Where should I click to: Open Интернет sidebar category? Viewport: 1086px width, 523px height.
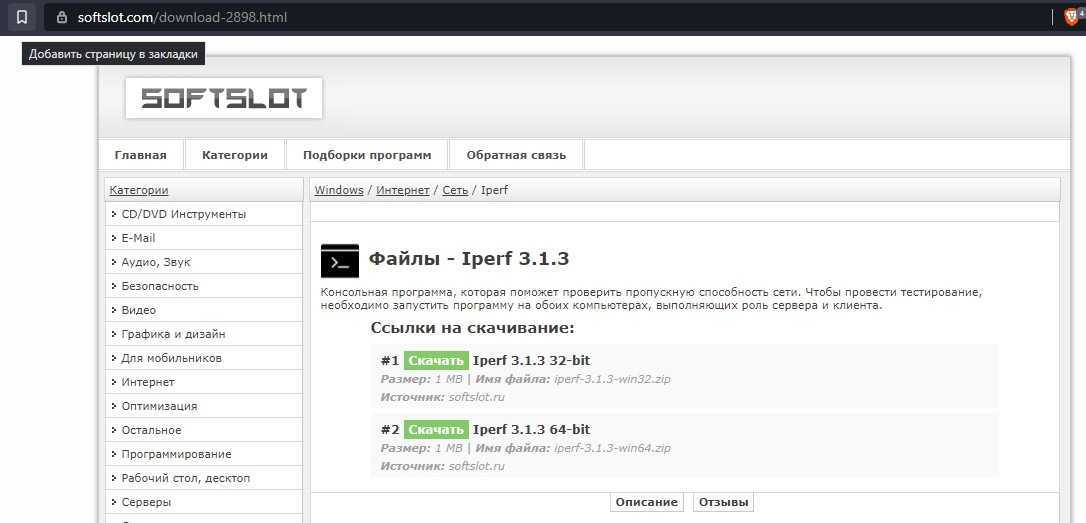(x=148, y=382)
